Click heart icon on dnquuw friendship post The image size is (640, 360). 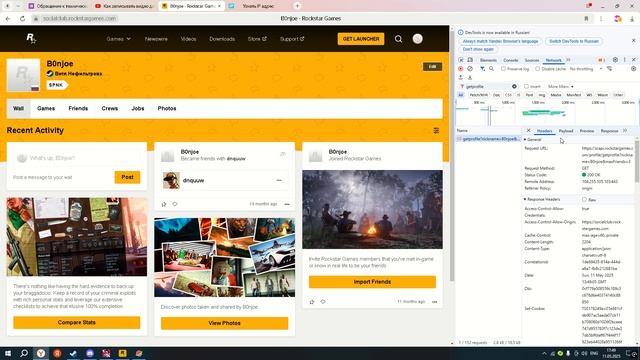[x=175, y=204]
